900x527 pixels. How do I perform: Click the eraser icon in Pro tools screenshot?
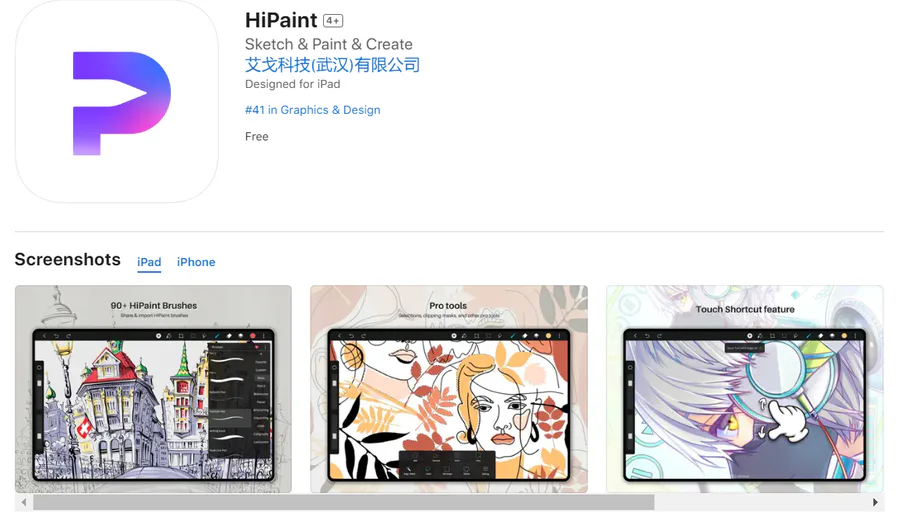pos(525,336)
